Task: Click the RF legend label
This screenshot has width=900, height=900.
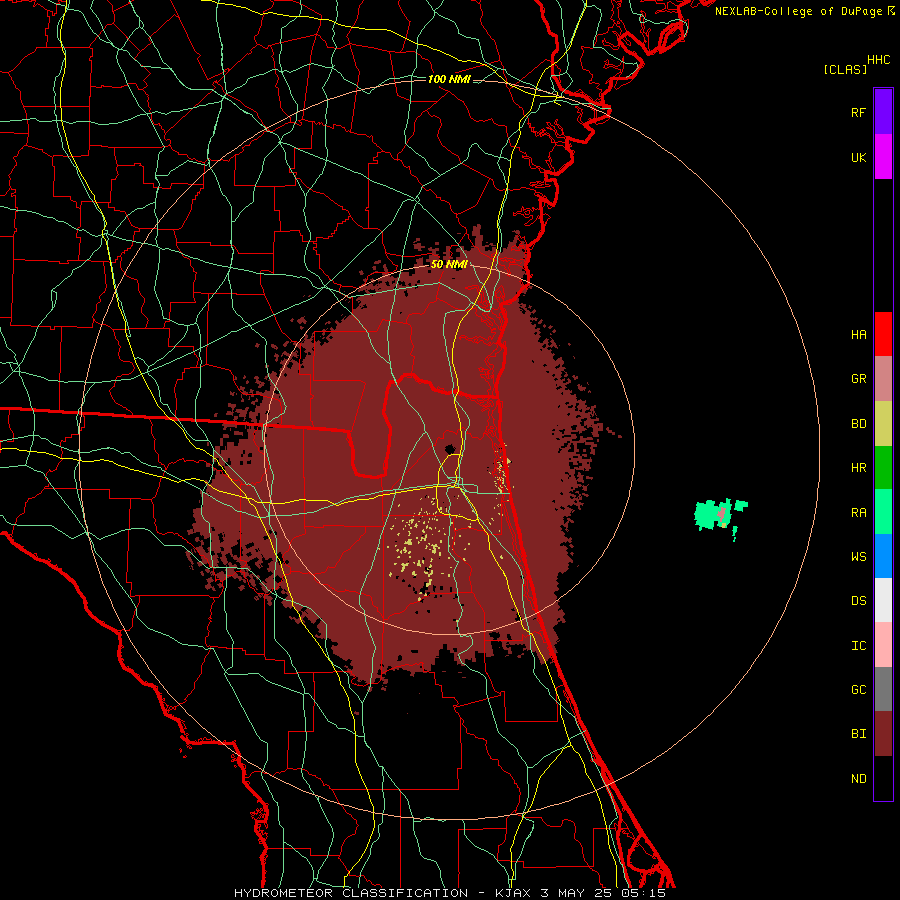Action: coord(858,112)
